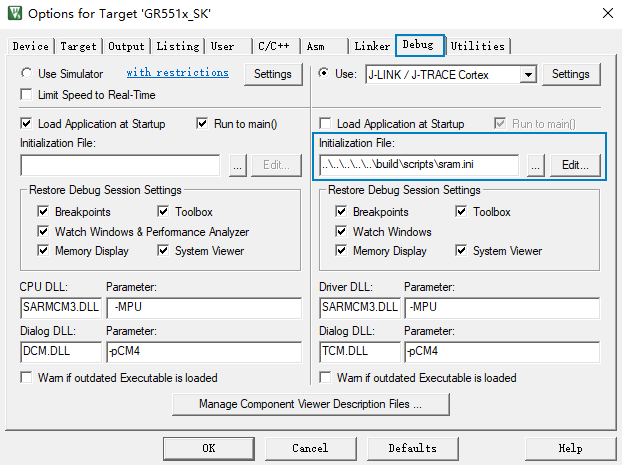This screenshot has width=622, height=465.
Task: Click the sram.ini initialization file field
Action: 419,165
